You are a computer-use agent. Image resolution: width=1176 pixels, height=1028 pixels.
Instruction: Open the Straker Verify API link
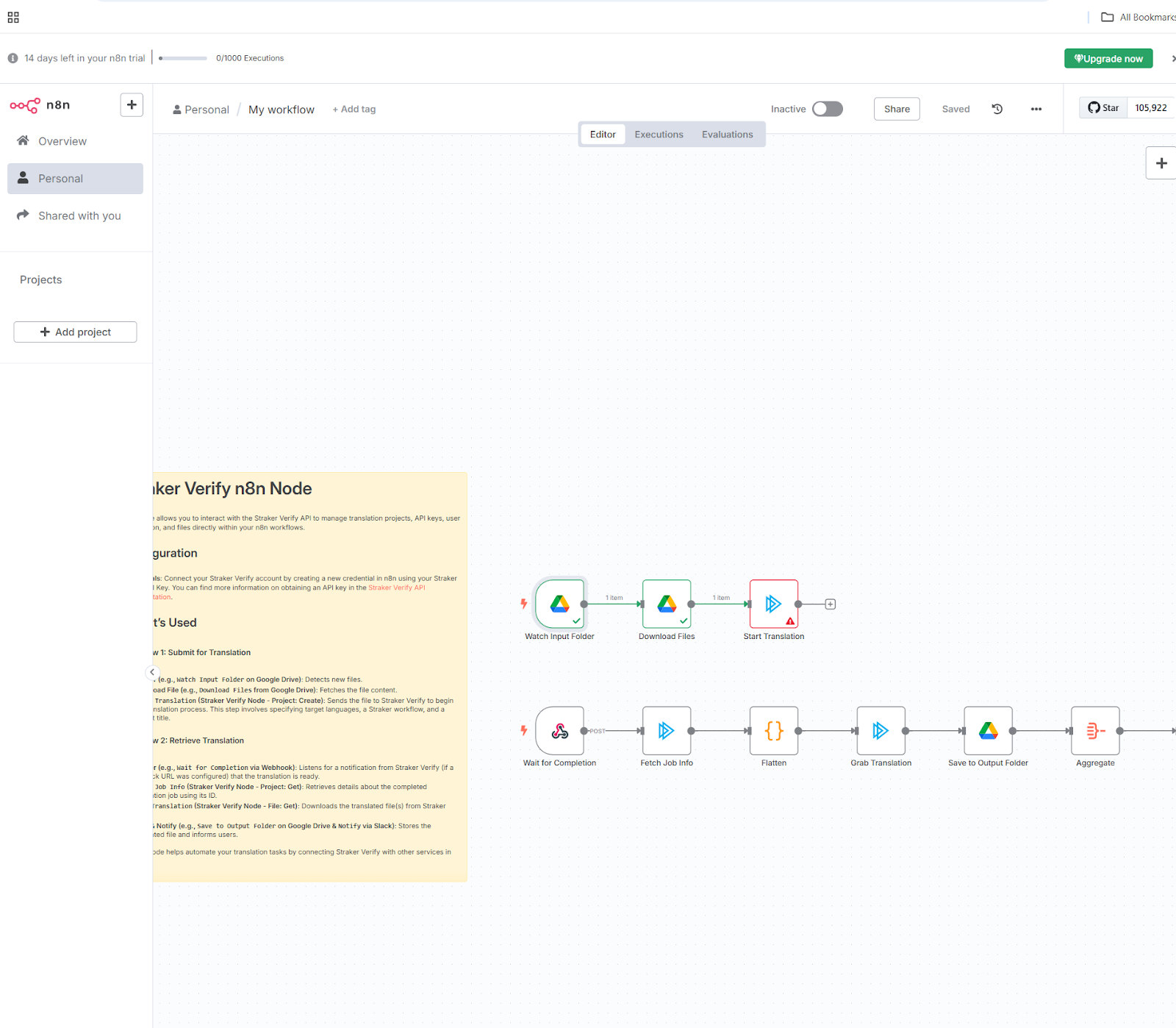(x=396, y=588)
